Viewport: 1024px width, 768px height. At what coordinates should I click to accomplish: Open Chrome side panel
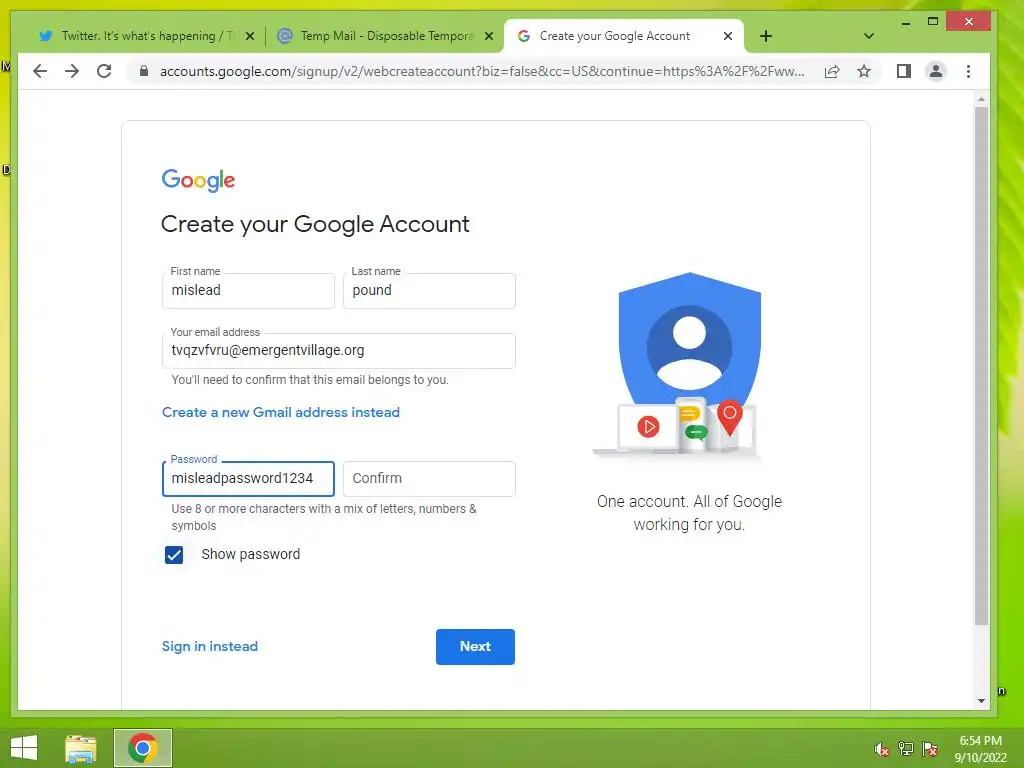coord(904,71)
